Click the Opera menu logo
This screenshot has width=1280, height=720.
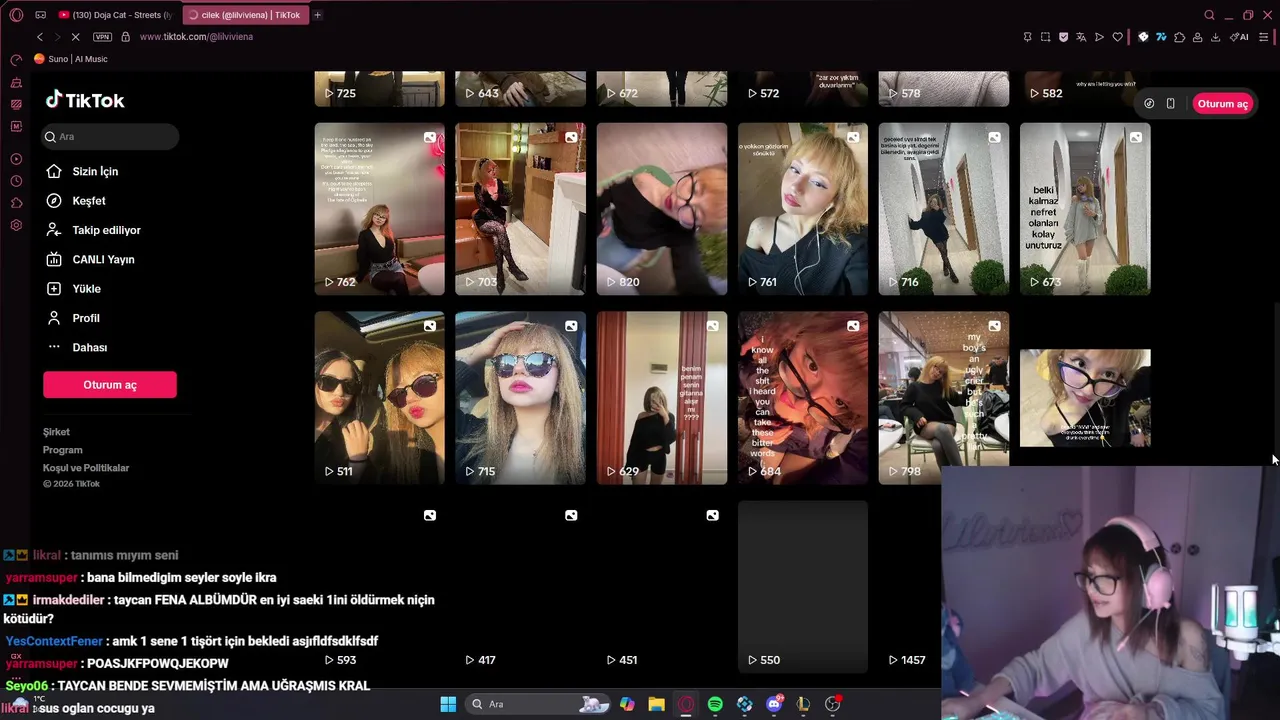tap(16, 15)
